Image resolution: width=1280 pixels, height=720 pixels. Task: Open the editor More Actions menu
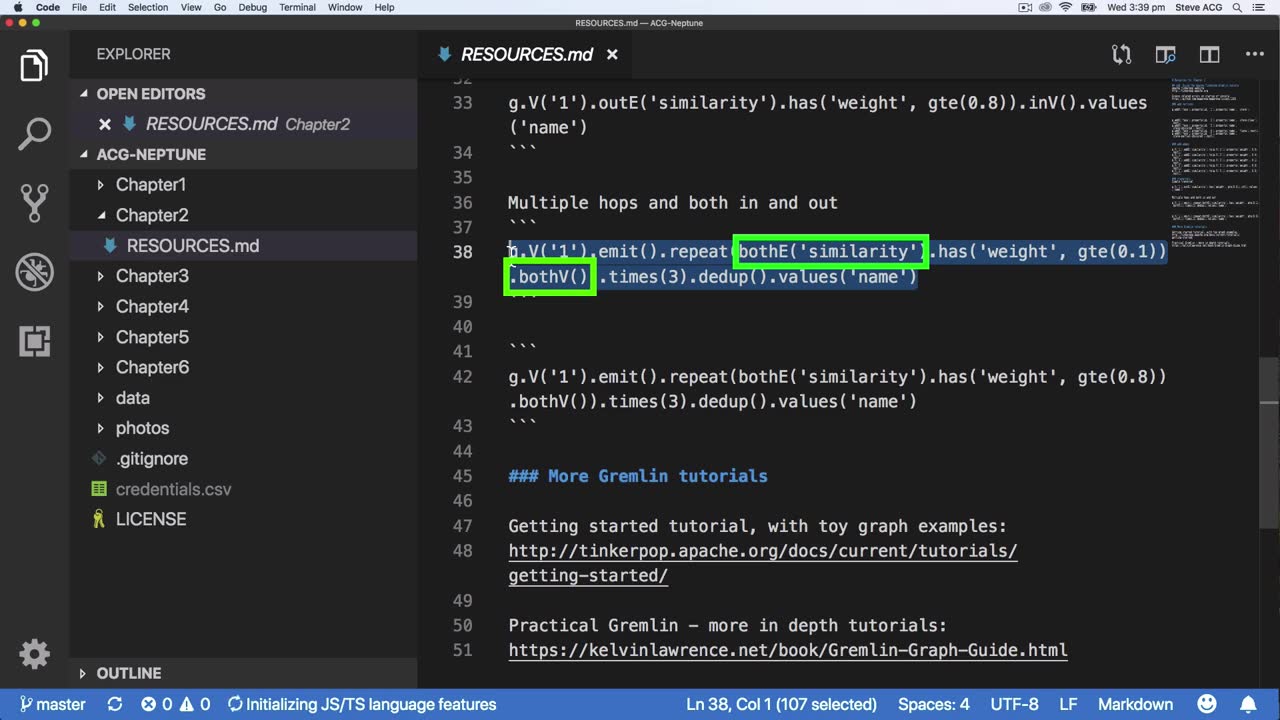click(x=1254, y=54)
